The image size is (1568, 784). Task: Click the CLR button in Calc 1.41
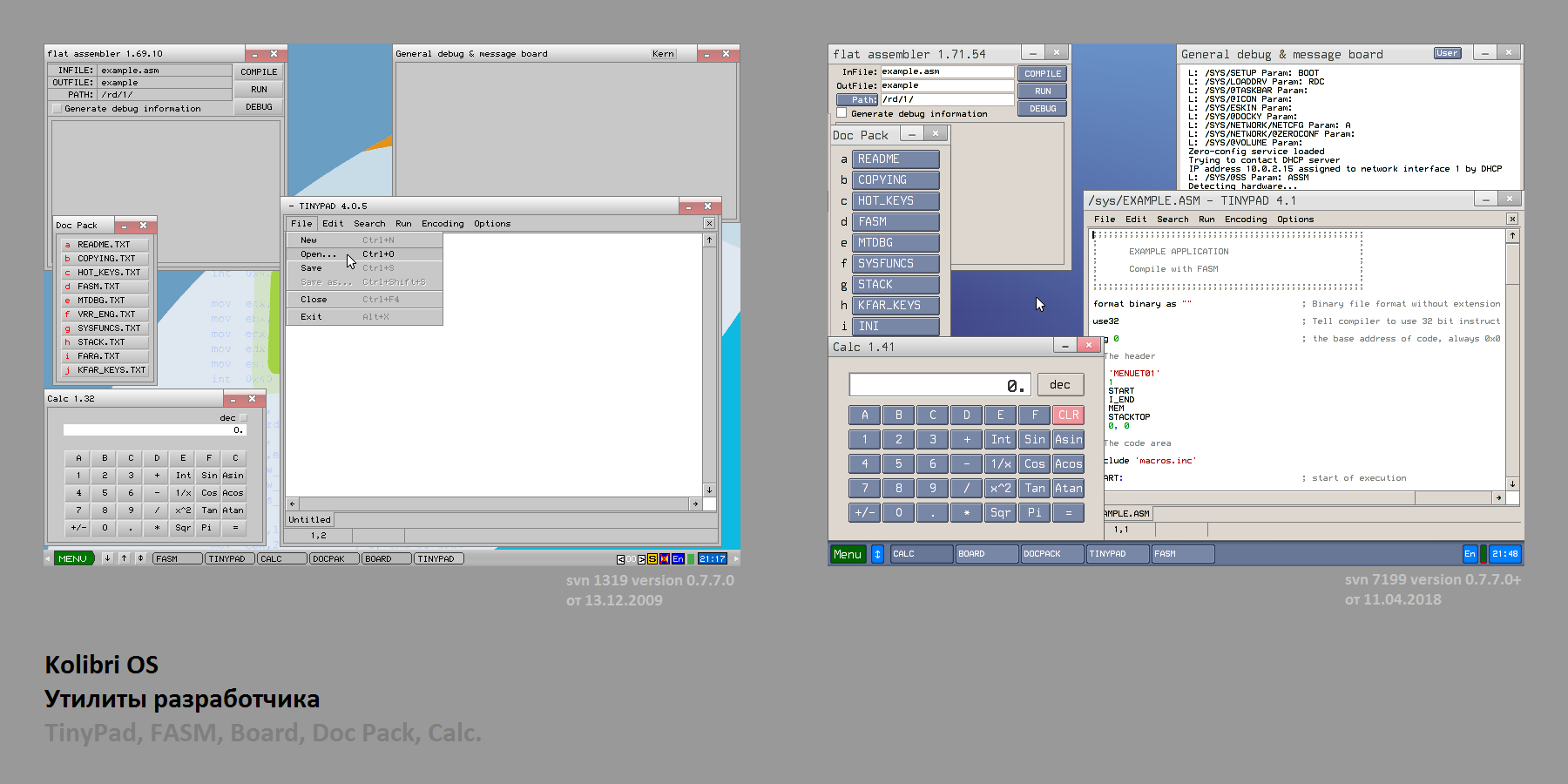pos(1068,416)
